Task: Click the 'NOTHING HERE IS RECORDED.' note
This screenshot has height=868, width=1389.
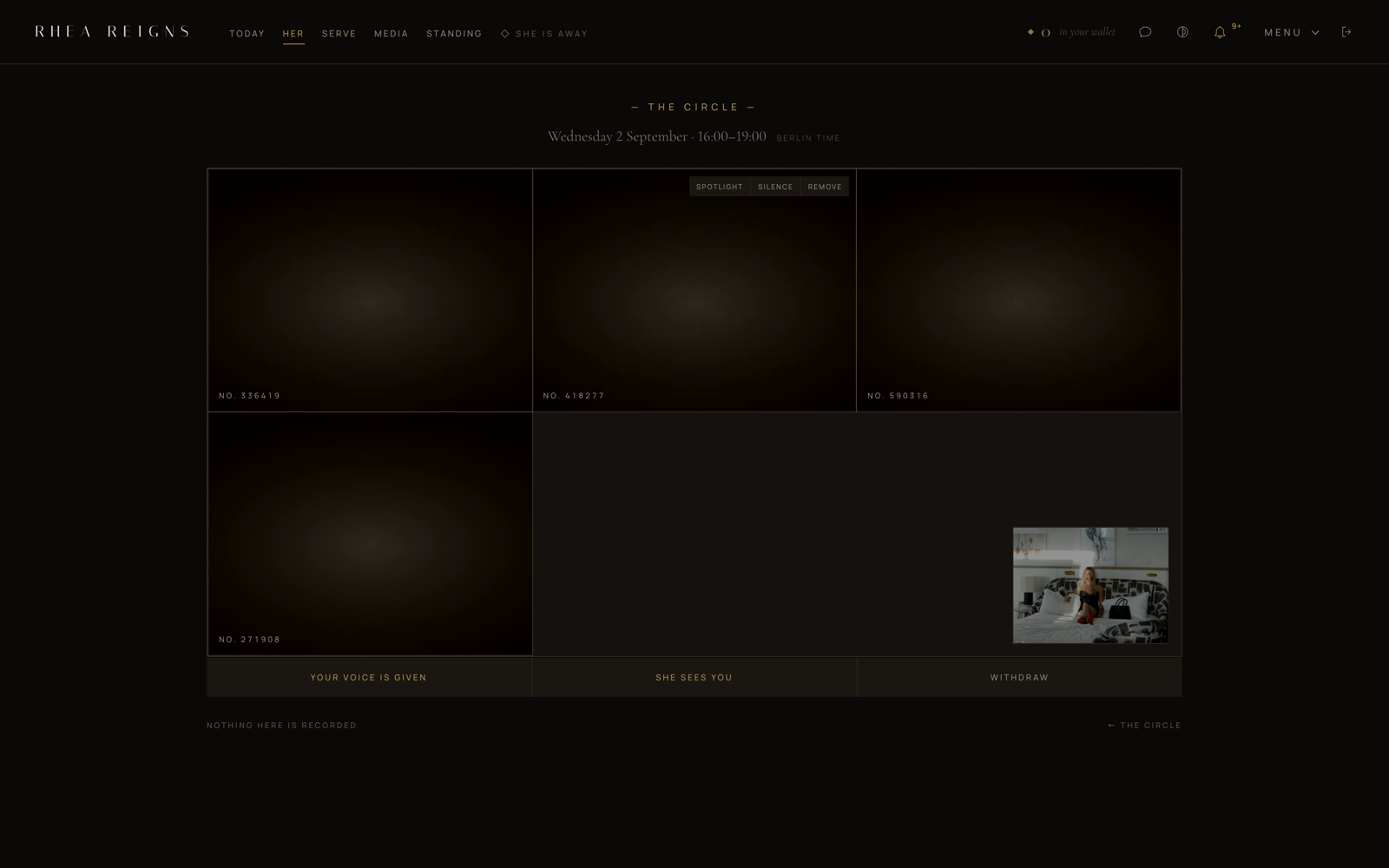Action: [283, 725]
